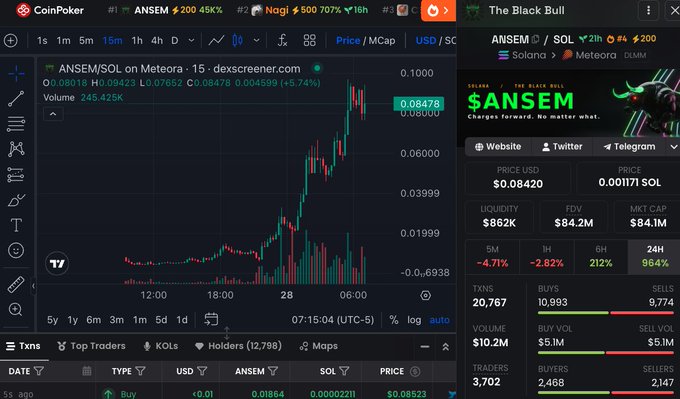Open The Black Bull options menu
680x399 pixels.
pyautogui.click(x=648, y=10)
